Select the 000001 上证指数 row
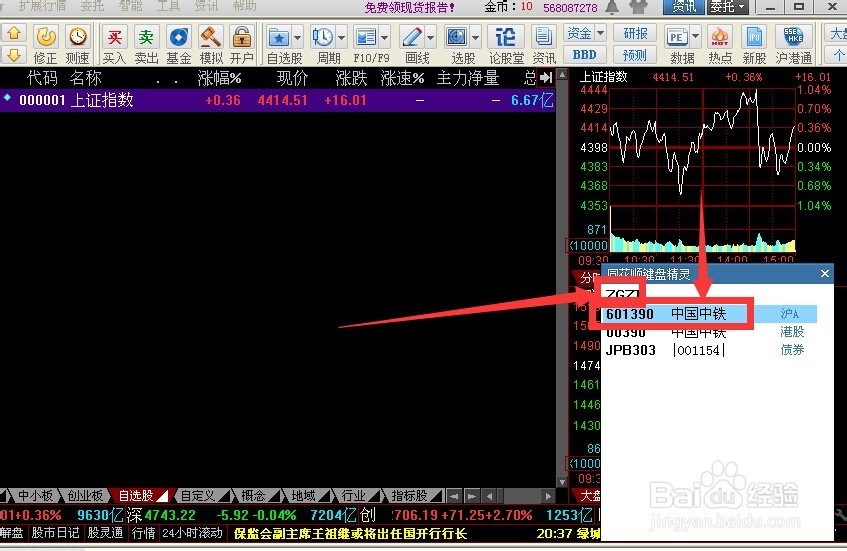Viewport: 847px width, 551px height. pos(278,100)
